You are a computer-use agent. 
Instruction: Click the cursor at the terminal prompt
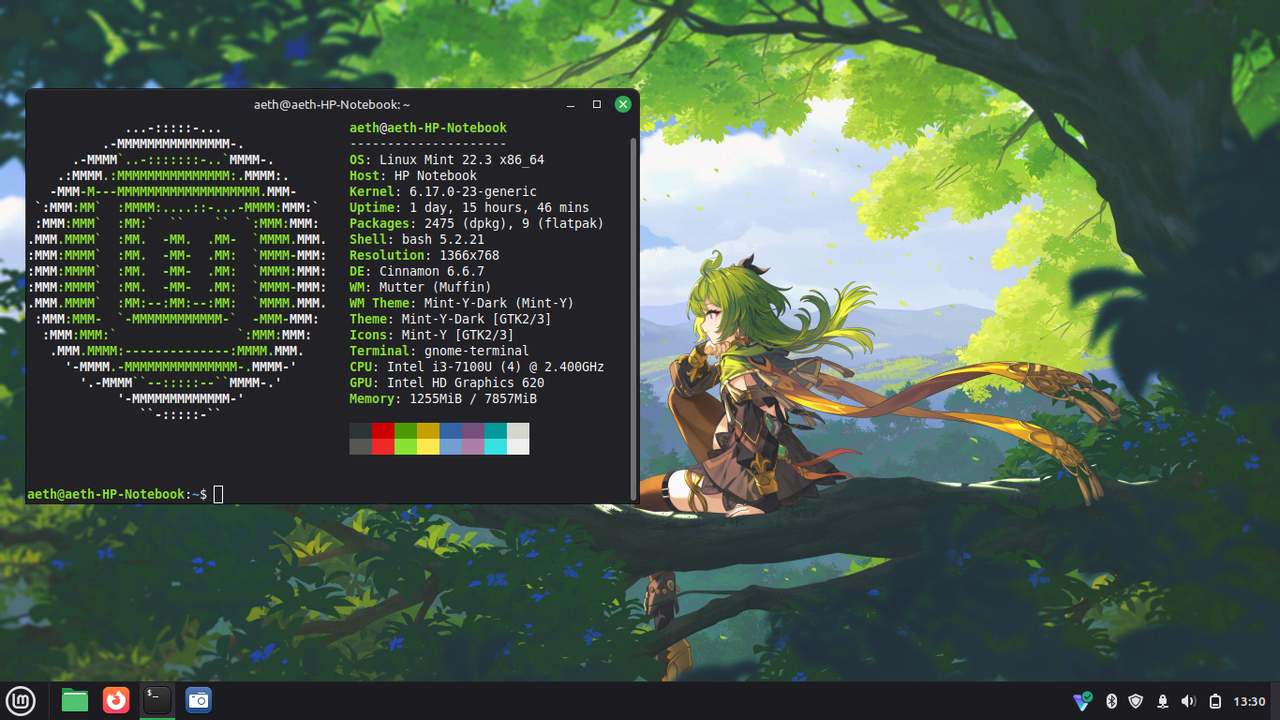pyautogui.click(x=218, y=494)
